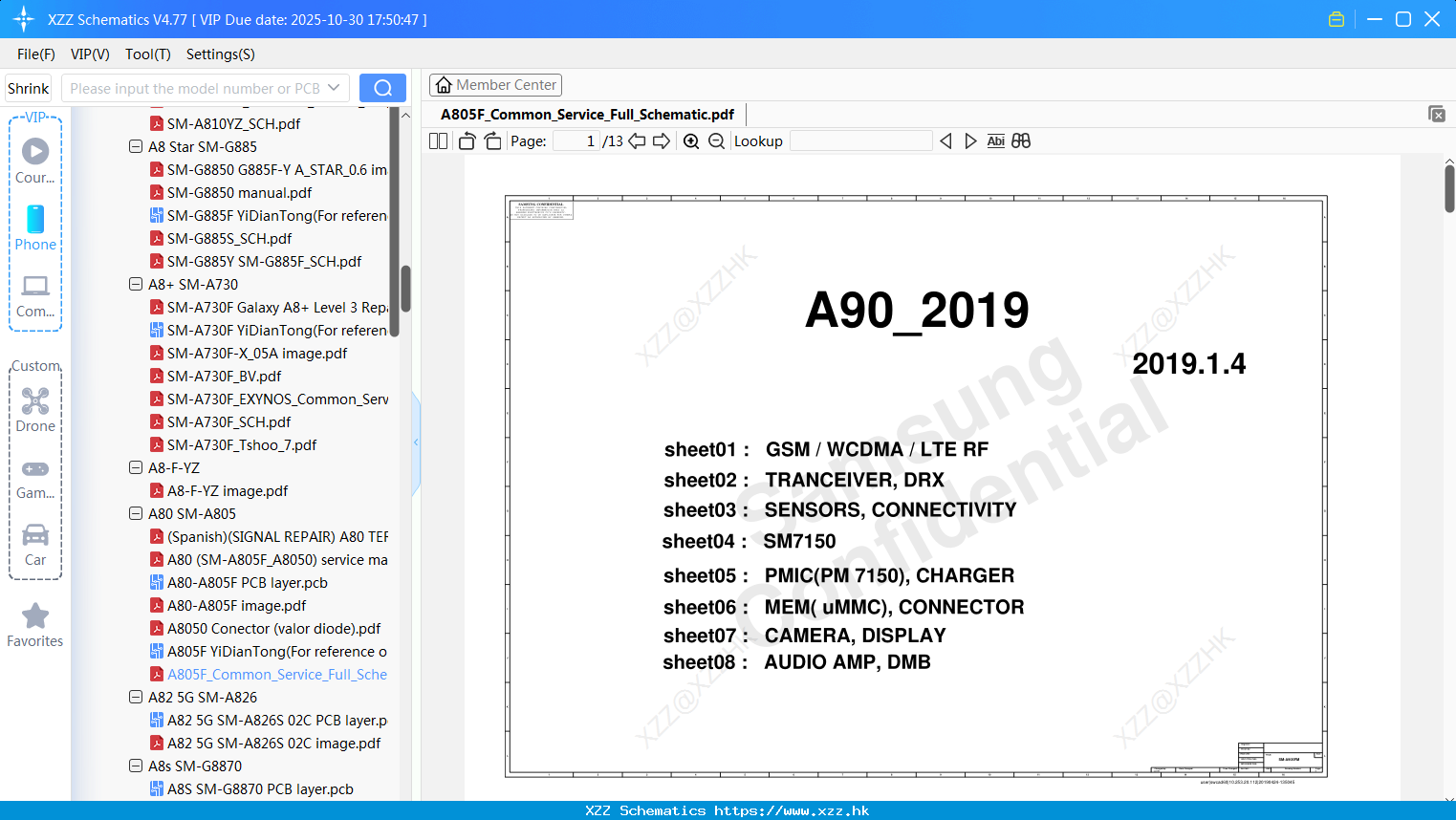1456x820 pixels.
Task: Open the Tool(T) menu
Action: (x=148, y=54)
